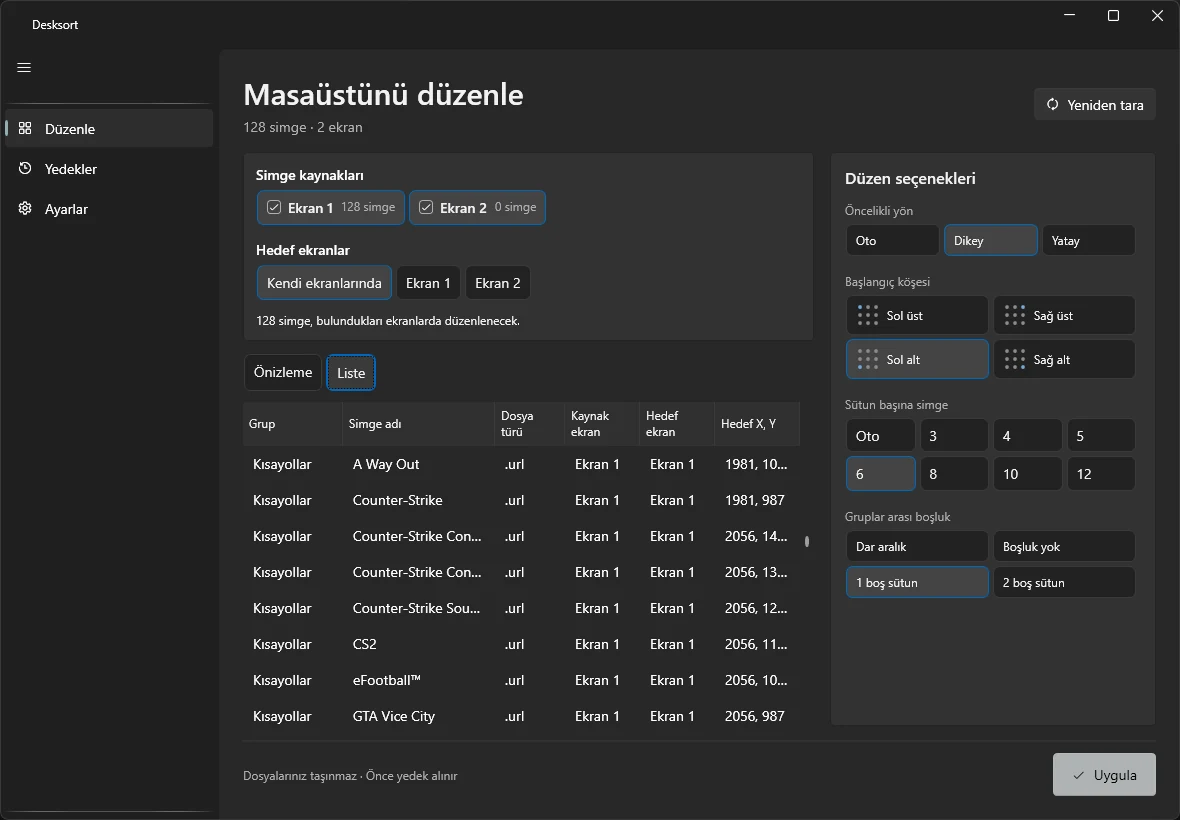Select 2 boş sütun spacing

(x=1064, y=582)
